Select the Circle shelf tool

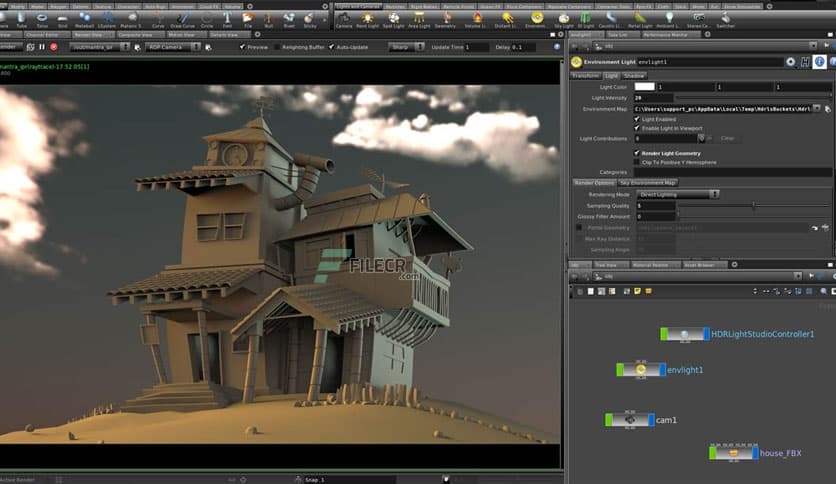pyautogui.click(x=207, y=20)
